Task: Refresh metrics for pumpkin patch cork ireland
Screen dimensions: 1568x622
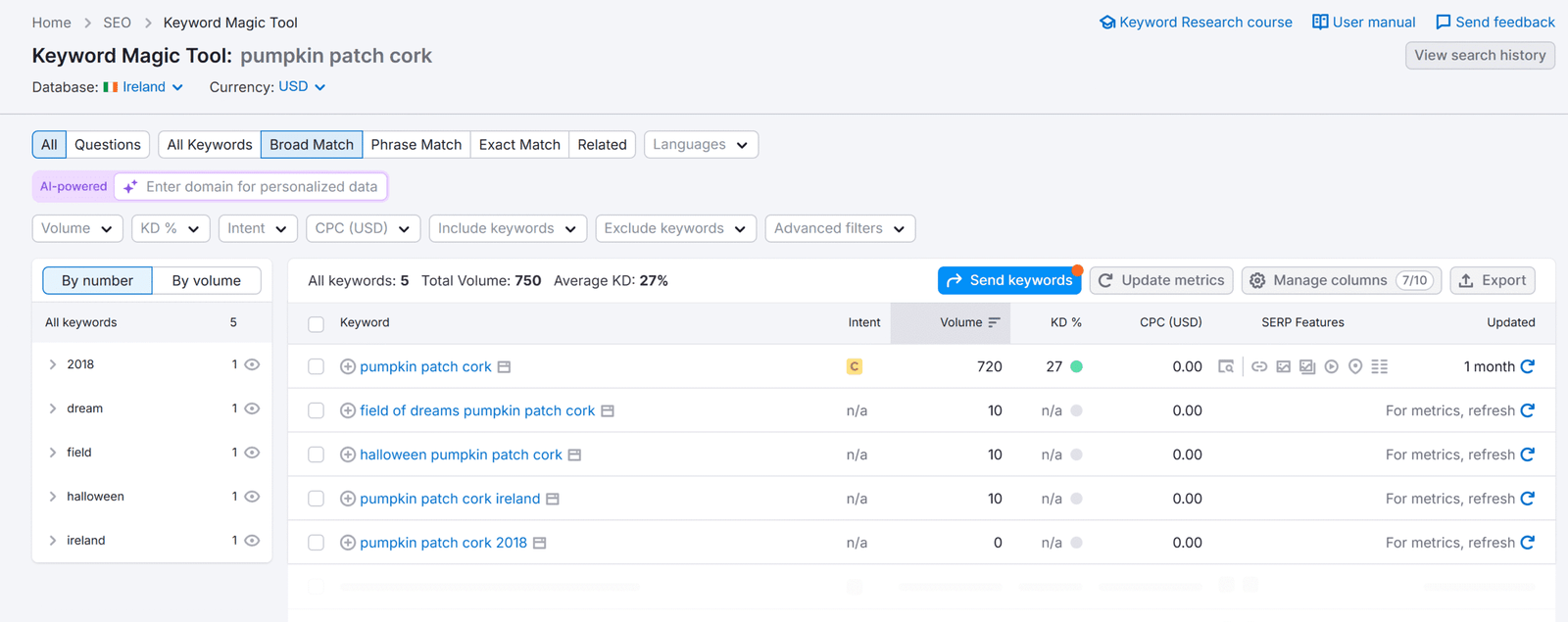Action: point(1527,499)
